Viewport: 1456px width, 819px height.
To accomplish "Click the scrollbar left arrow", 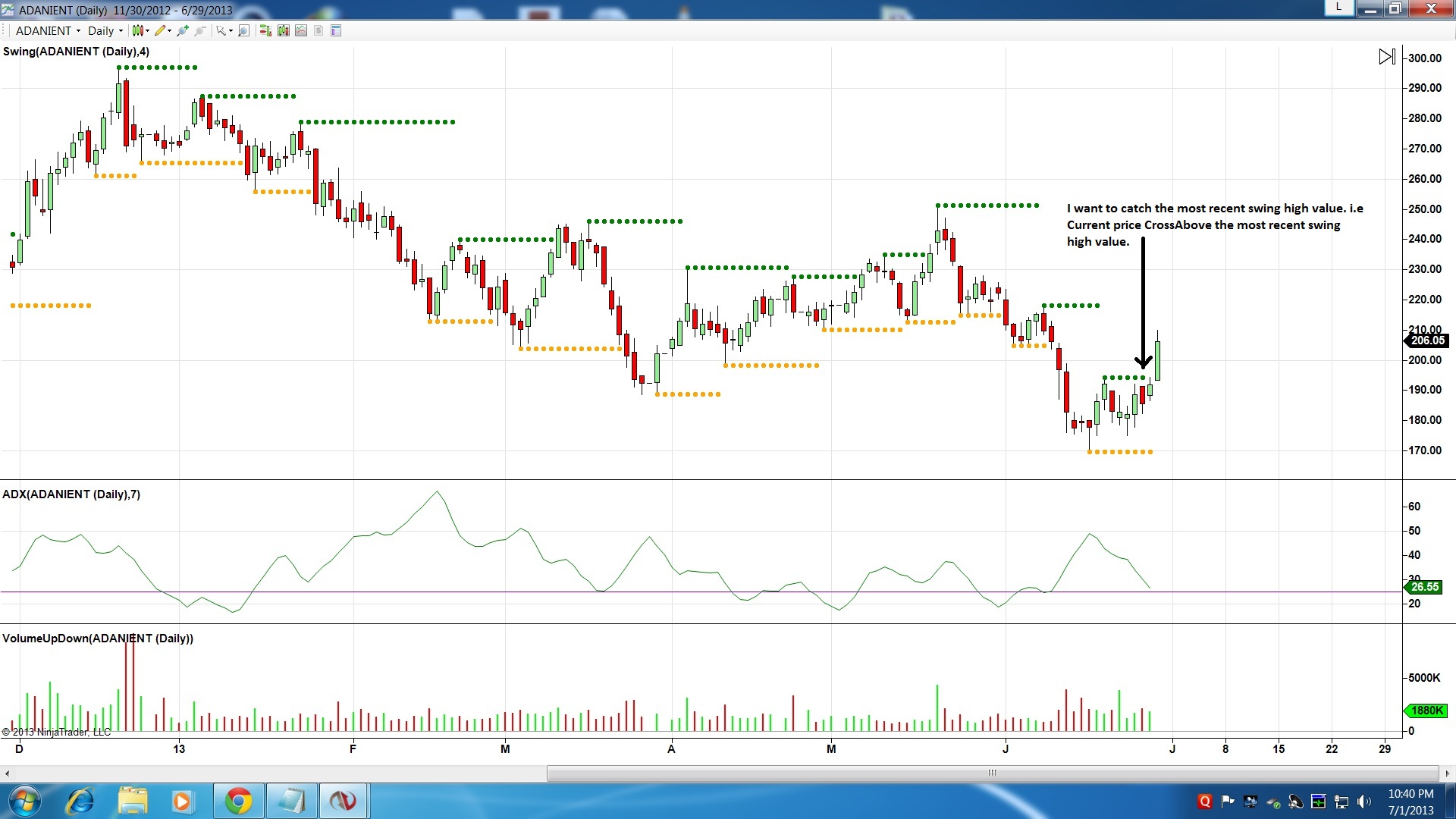I will (7, 773).
